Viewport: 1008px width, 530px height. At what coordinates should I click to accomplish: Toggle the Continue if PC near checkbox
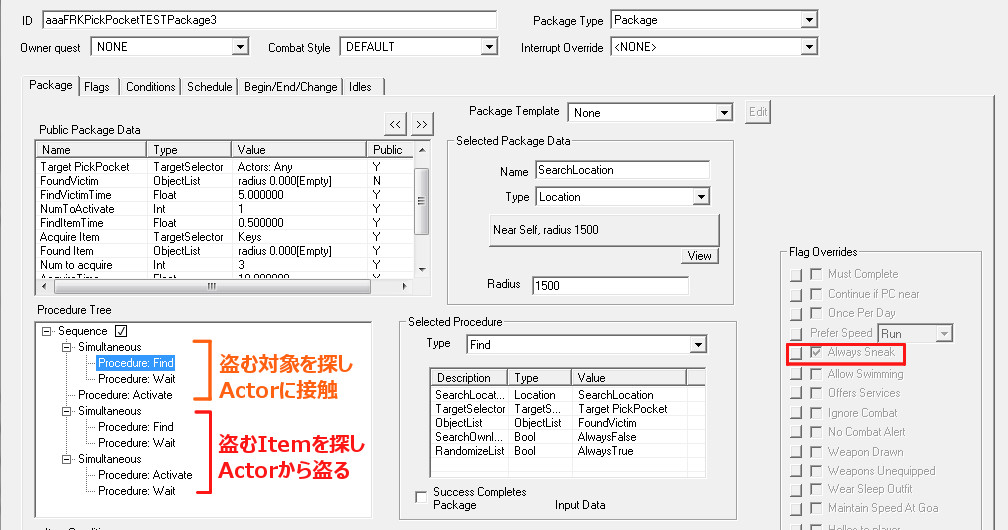click(816, 294)
